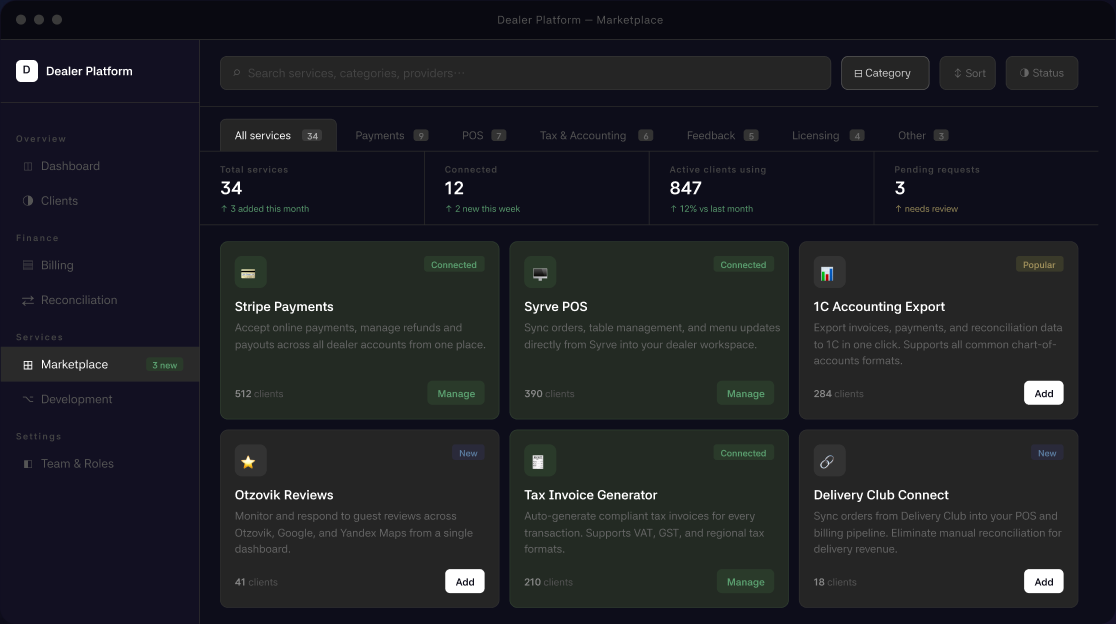Screen dimensions: 1116x624
Task: Click the Stripe Payments card icon
Action: tap(251, 273)
